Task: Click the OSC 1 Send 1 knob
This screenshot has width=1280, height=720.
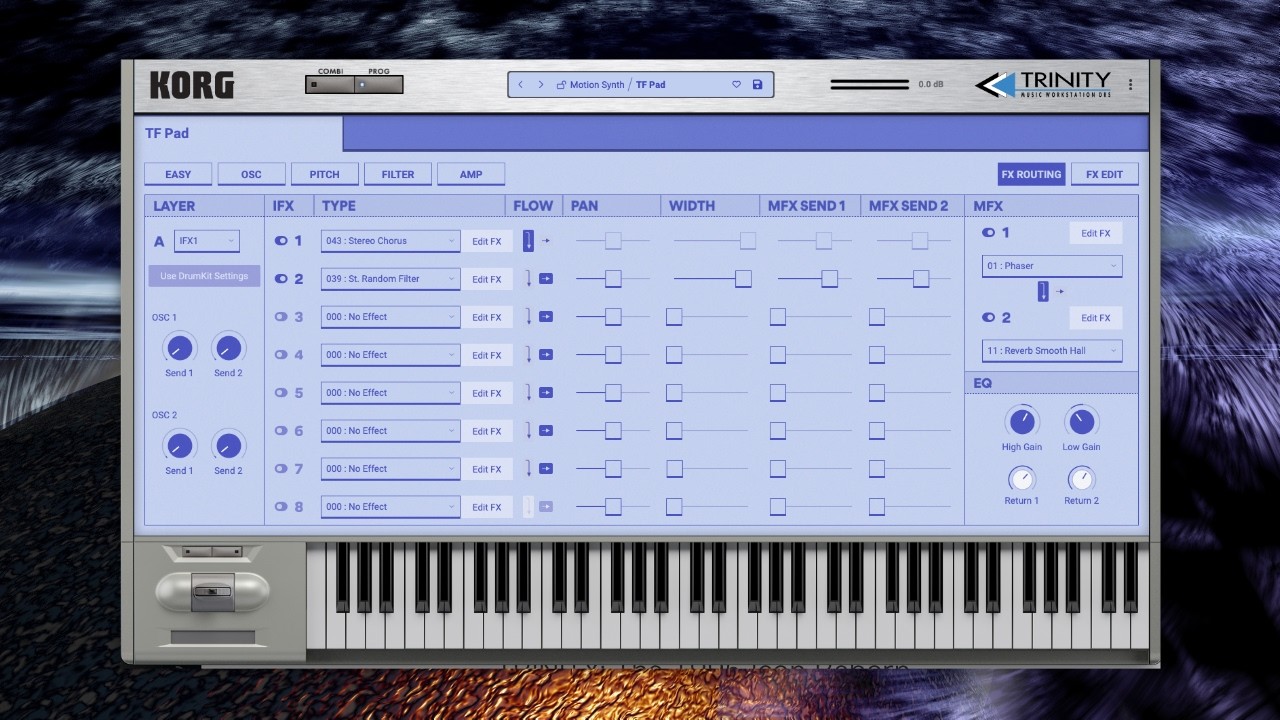Action: click(x=179, y=348)
